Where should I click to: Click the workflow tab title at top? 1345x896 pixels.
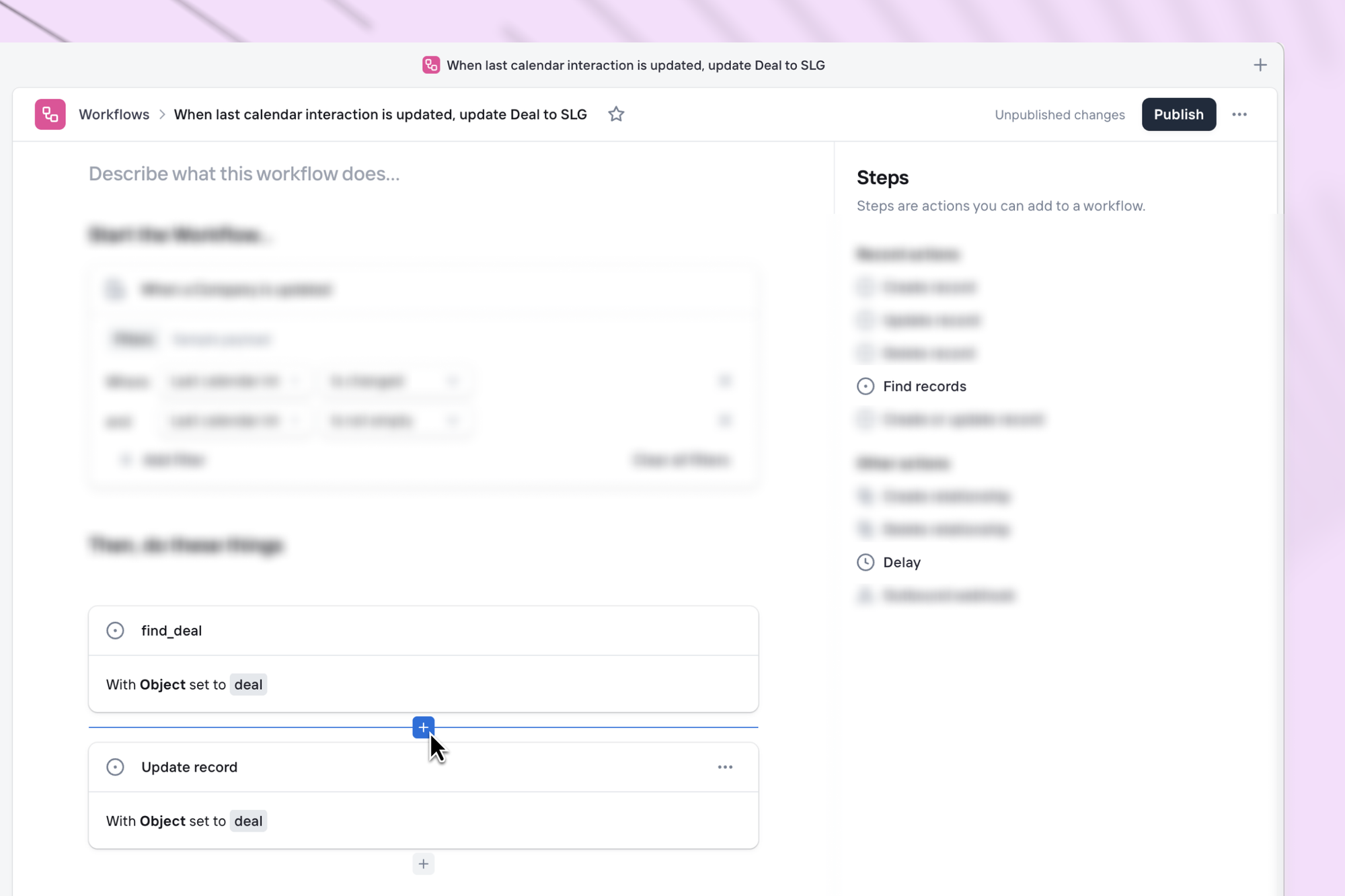pos(635,65)
